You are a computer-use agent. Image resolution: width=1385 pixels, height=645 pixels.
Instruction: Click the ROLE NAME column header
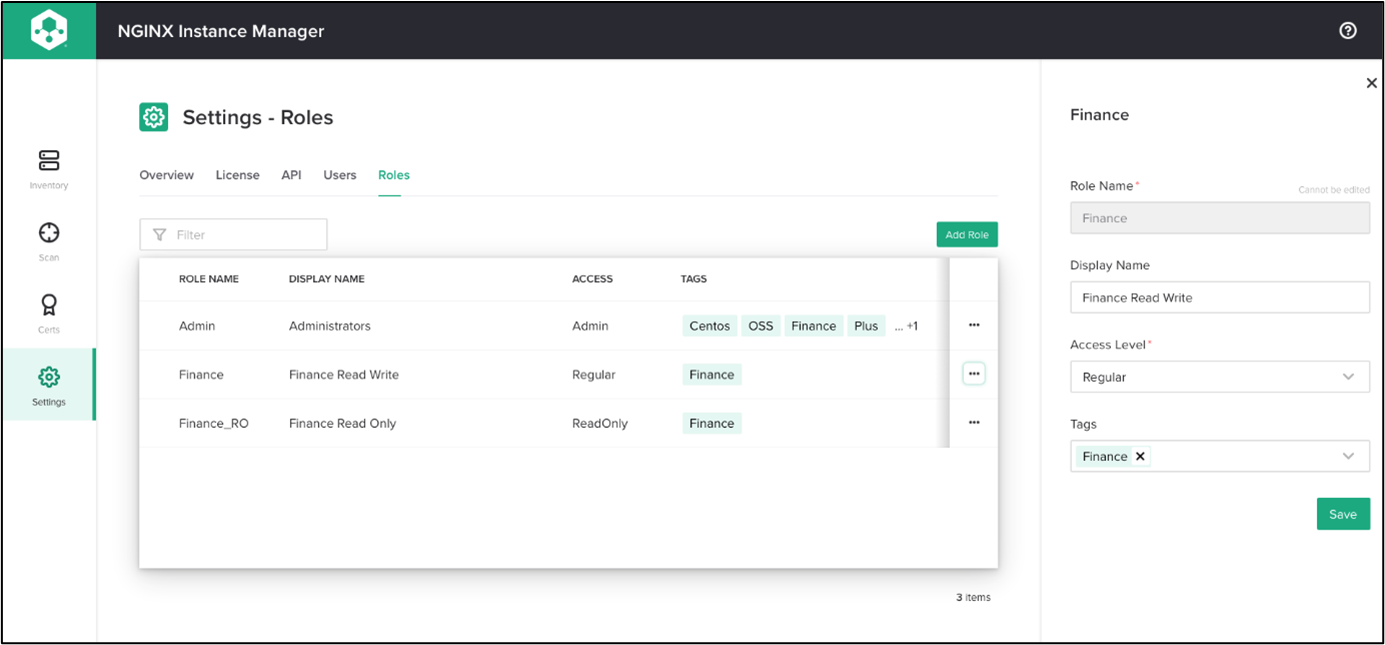(209, 279)
